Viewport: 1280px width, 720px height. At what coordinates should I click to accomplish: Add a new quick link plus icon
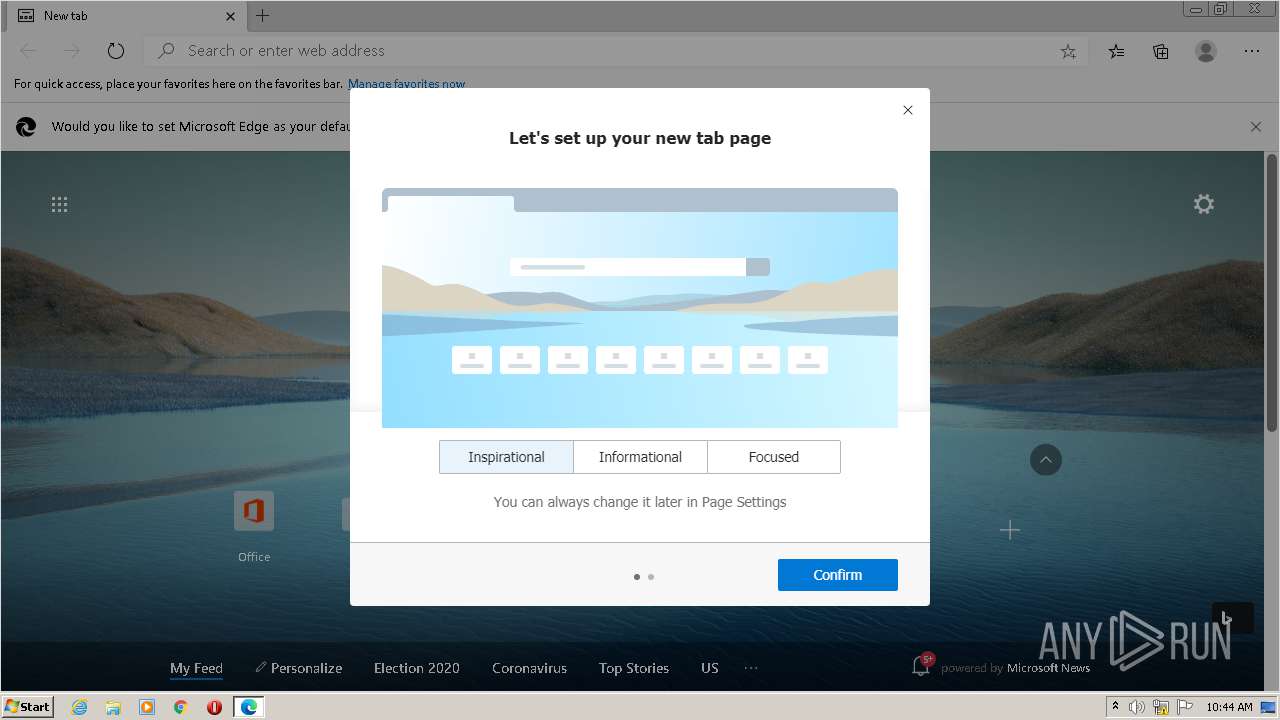(1010, 530)
